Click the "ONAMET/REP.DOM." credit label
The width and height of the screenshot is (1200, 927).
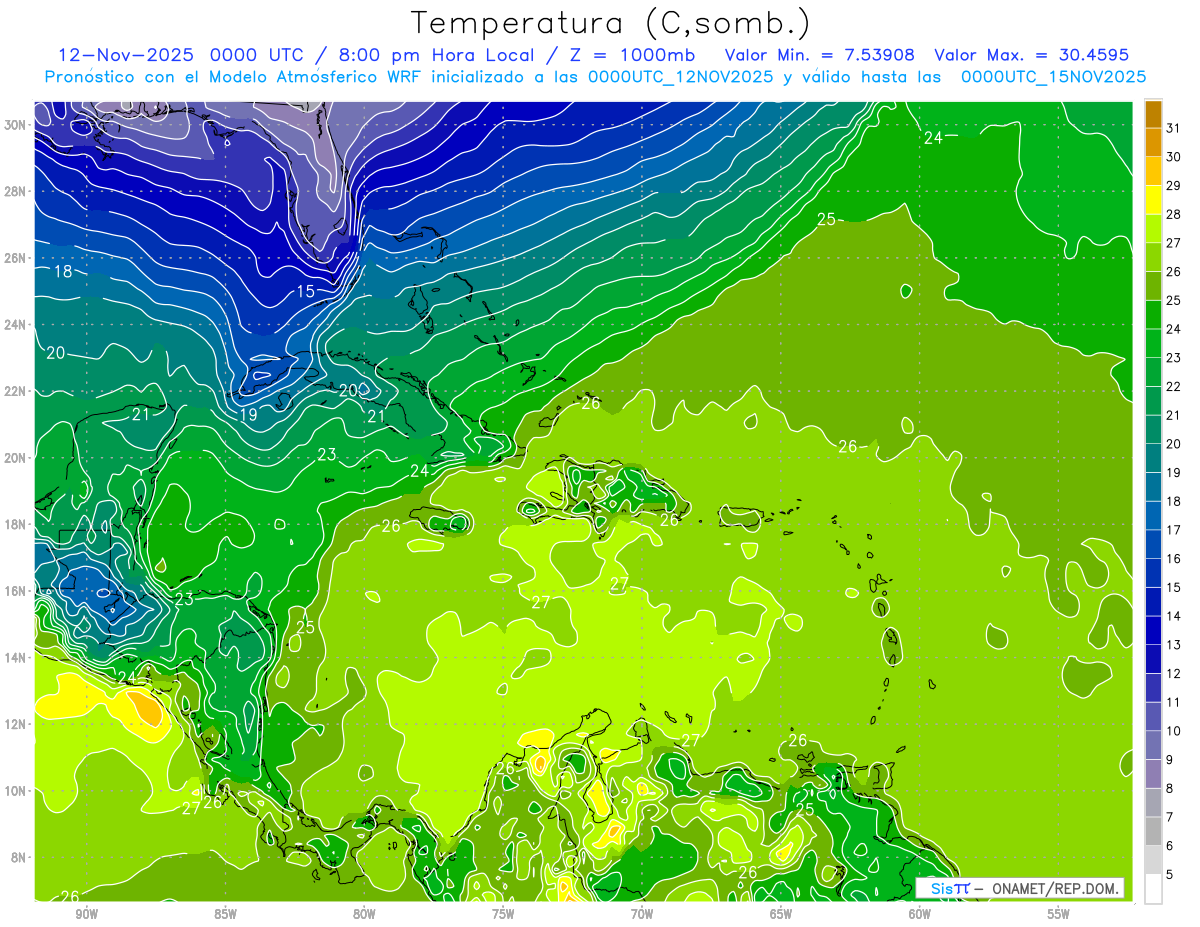click(1057, 888)
